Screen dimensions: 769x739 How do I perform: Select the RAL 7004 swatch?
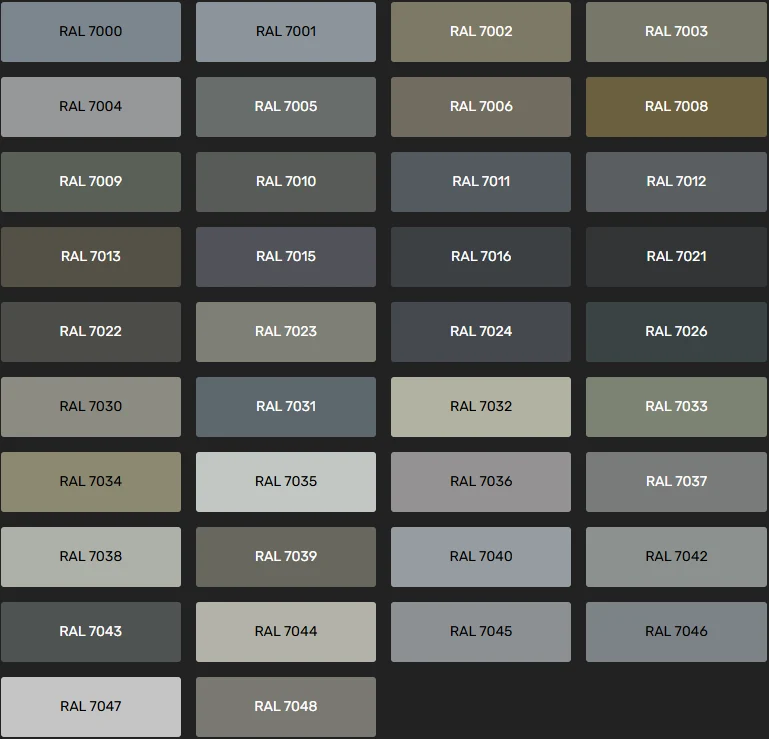pyautogui.click(x=91, y=107)
